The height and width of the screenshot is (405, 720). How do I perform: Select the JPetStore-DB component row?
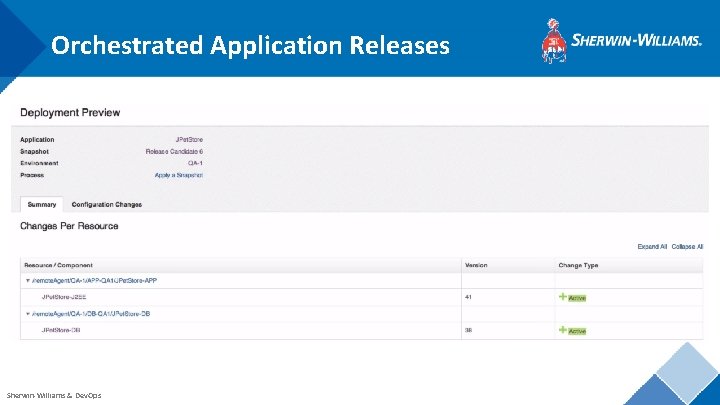coord(362,331)
